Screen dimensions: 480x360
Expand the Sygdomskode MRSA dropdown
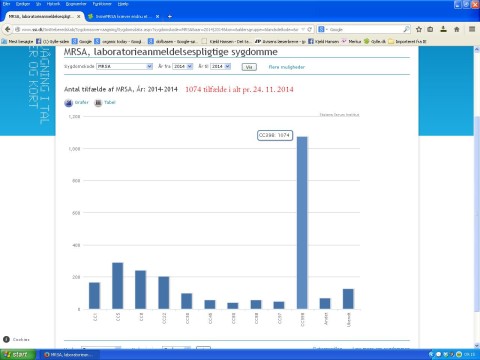(125, 66)
